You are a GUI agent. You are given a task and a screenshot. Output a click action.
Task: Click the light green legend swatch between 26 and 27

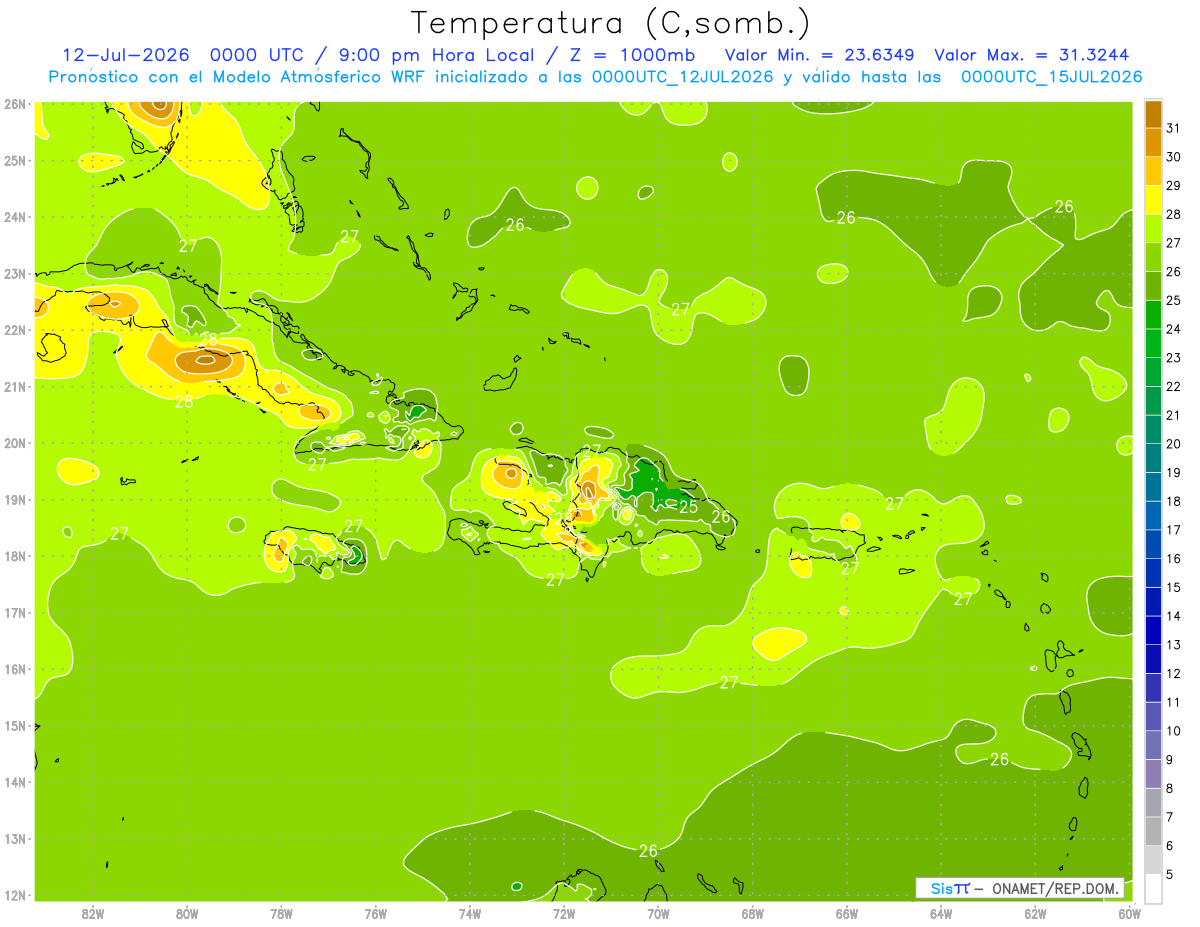tap(1153, 257)
